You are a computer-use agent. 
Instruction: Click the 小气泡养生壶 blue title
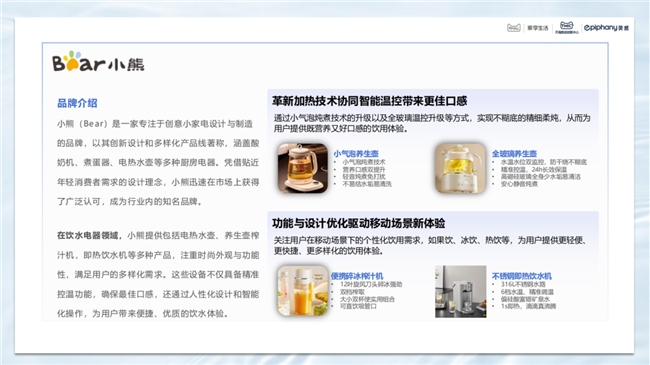click(x=356, y=153)
